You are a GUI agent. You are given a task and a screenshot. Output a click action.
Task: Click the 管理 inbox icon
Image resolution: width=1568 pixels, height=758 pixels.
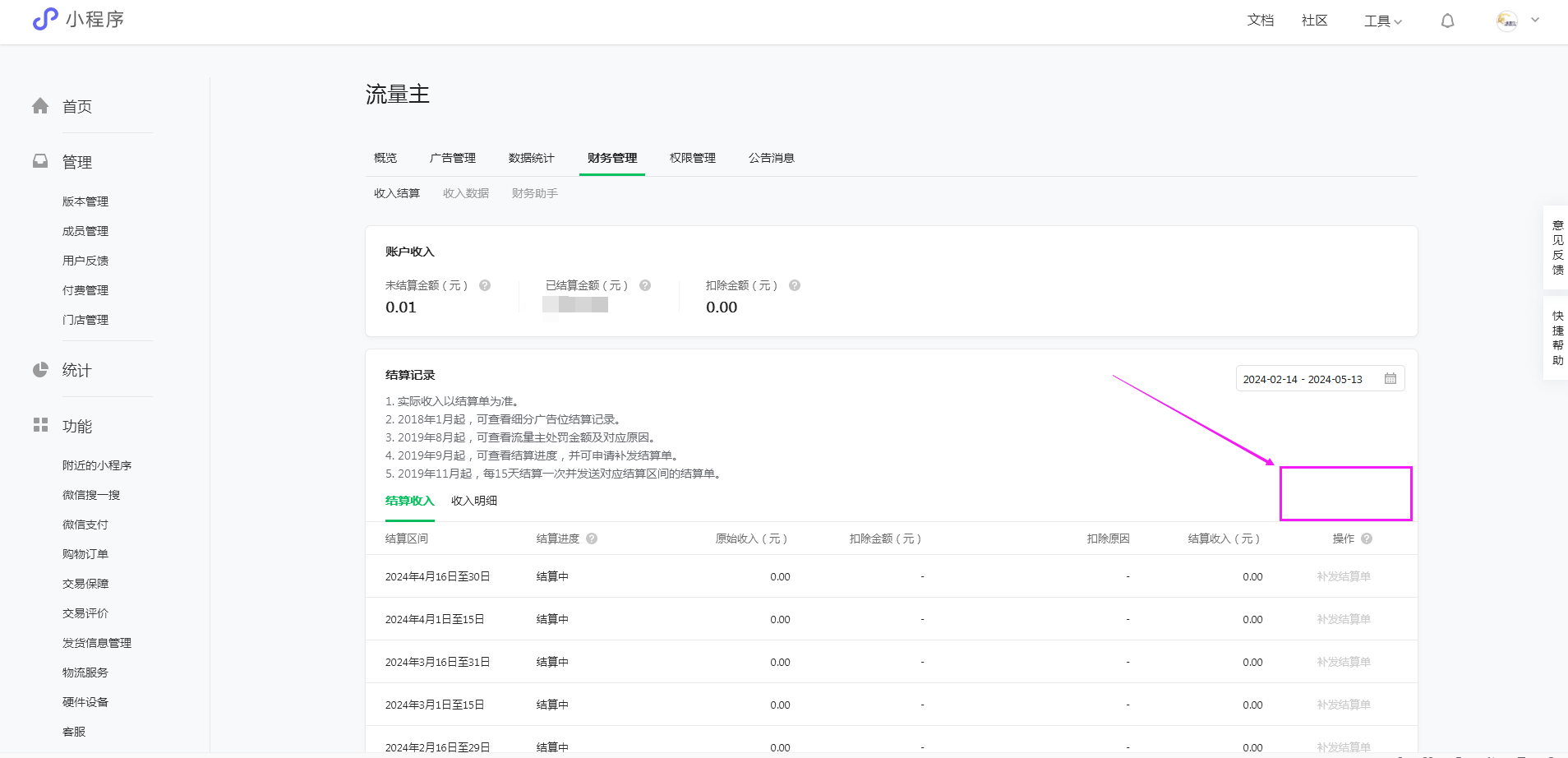pyautogui.click(x=40, y=161)
